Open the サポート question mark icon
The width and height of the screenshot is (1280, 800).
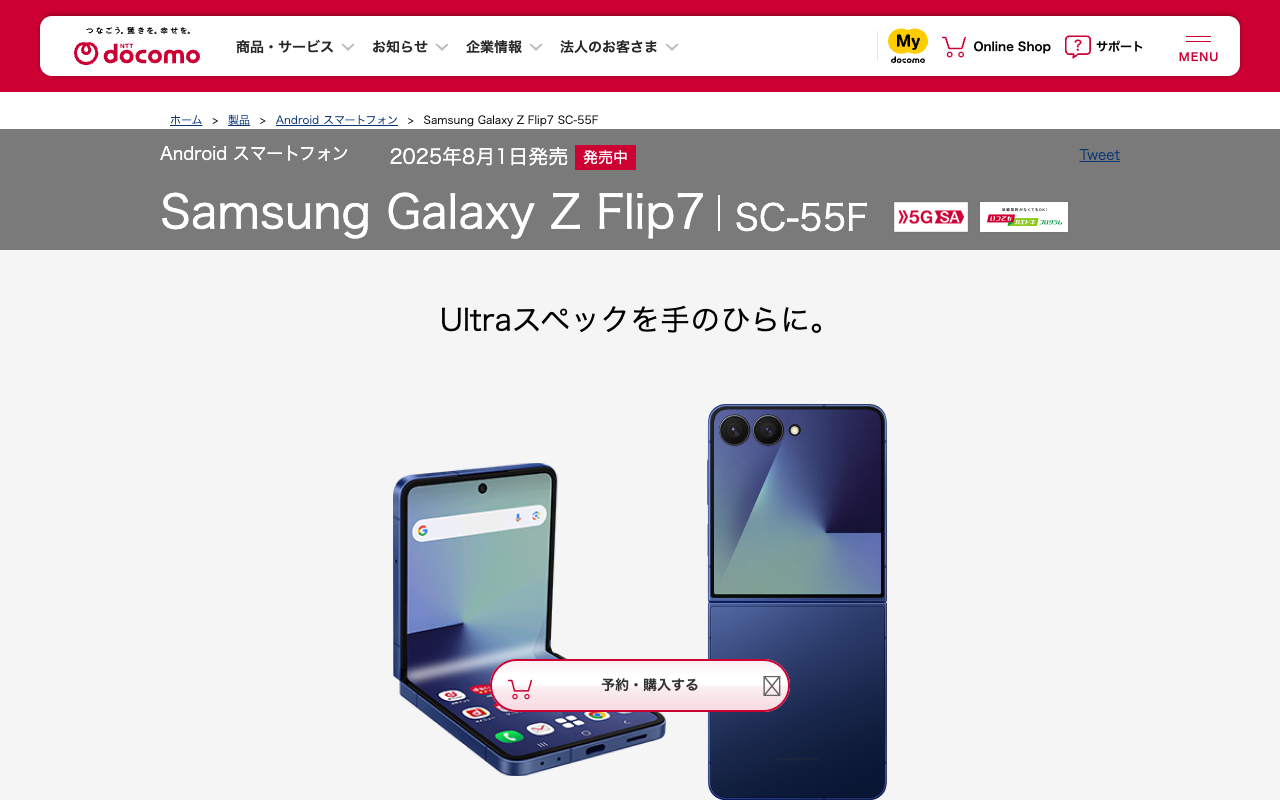tap(1078, 46)
